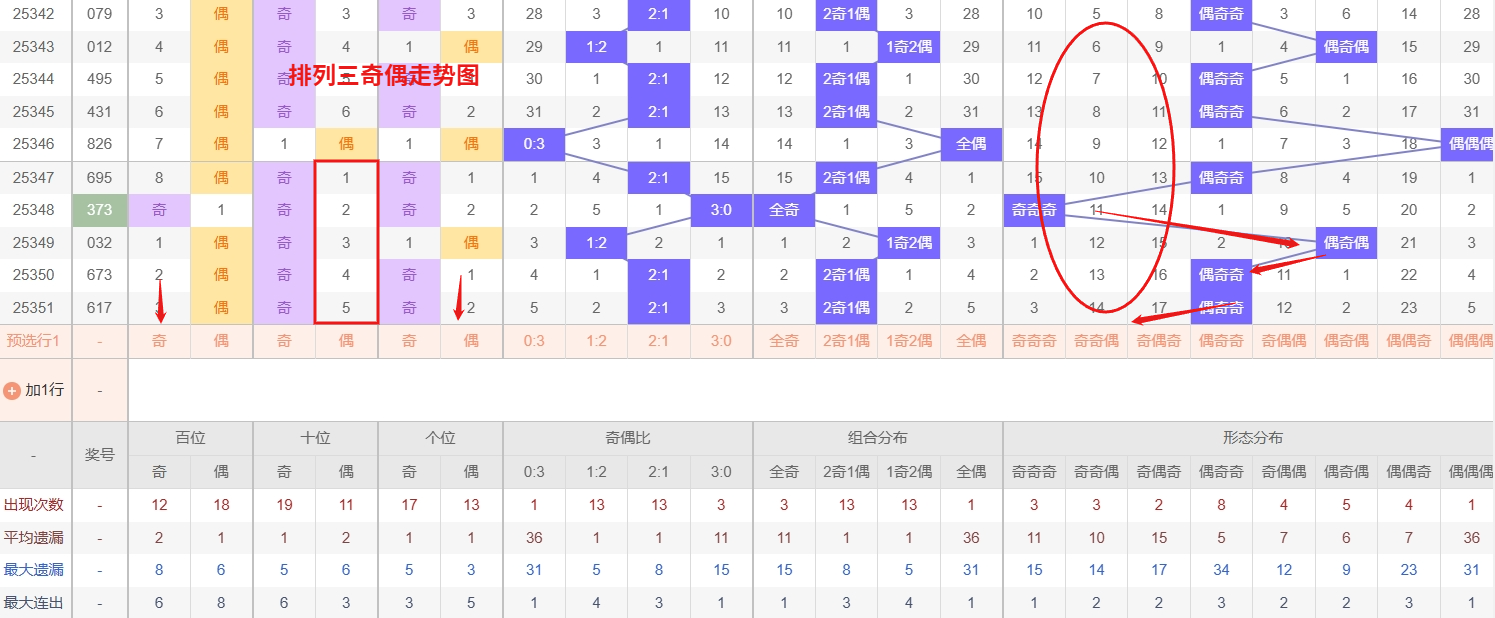
Task: Select 0:3 in the 预选行1 row
Action: pos(534,341)
